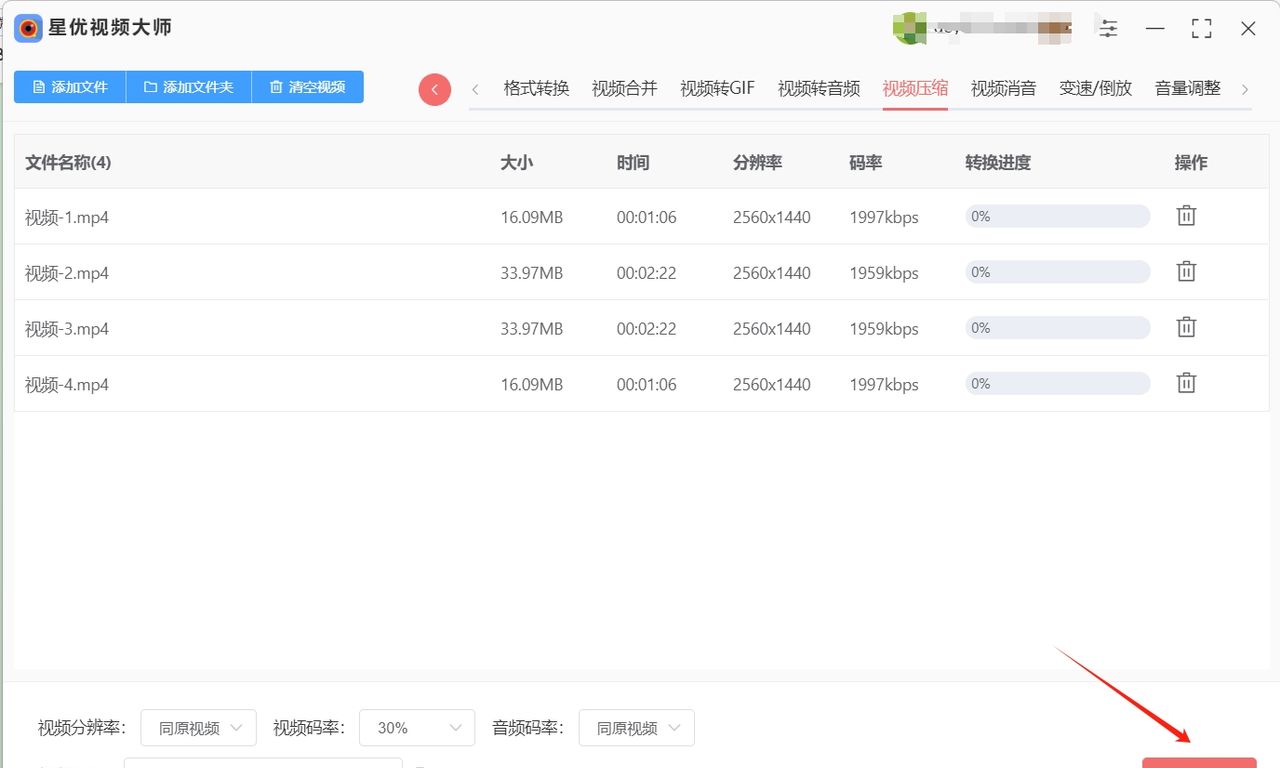Screen dimensions: 1280x768
Task: Click the progress bar of 视频-1.mp4
Action: pyautogui.click(x=1057, y=216)
